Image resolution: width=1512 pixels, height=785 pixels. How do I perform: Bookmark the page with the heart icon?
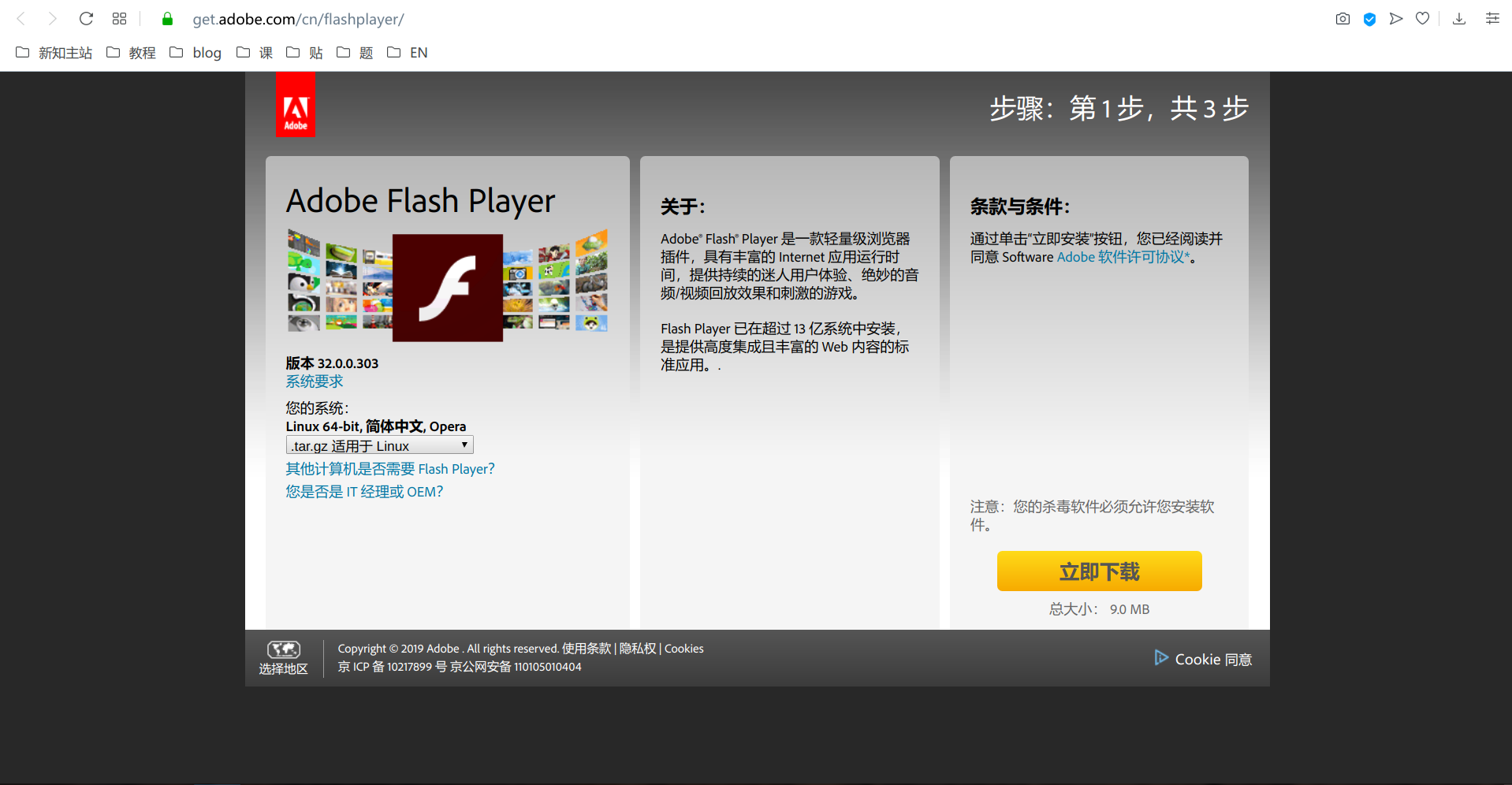[x=1422, y=18]
